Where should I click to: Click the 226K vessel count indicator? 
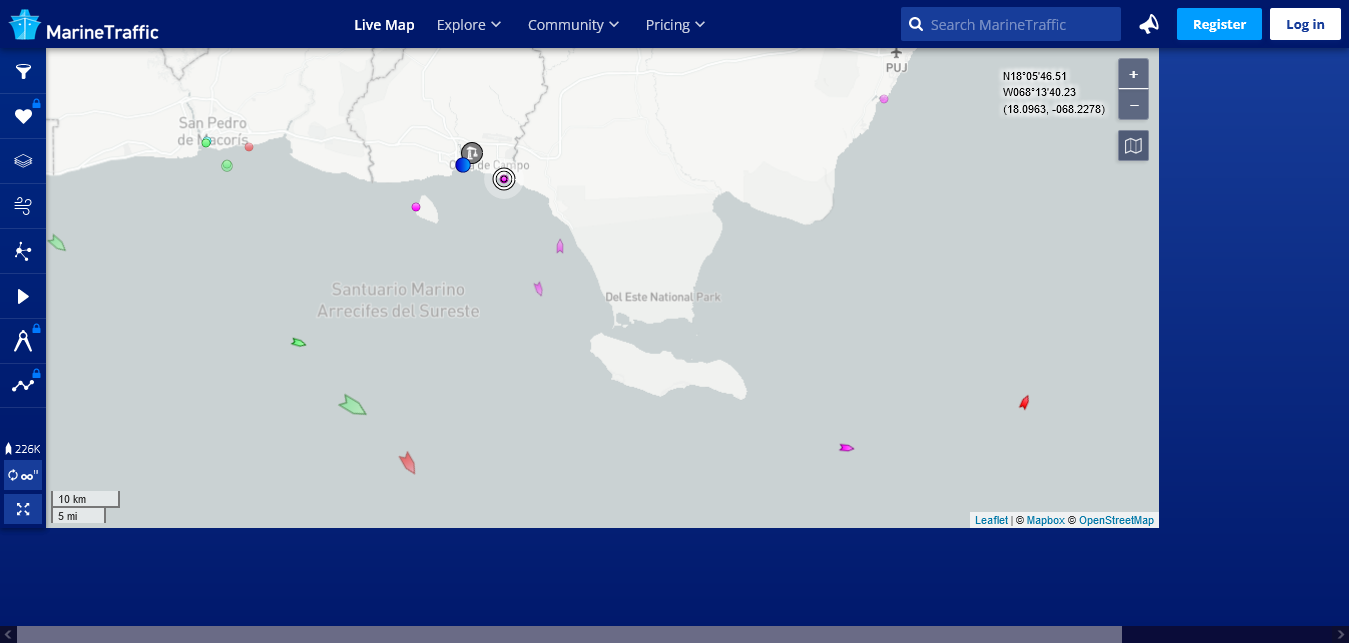(x=23, y=449)
